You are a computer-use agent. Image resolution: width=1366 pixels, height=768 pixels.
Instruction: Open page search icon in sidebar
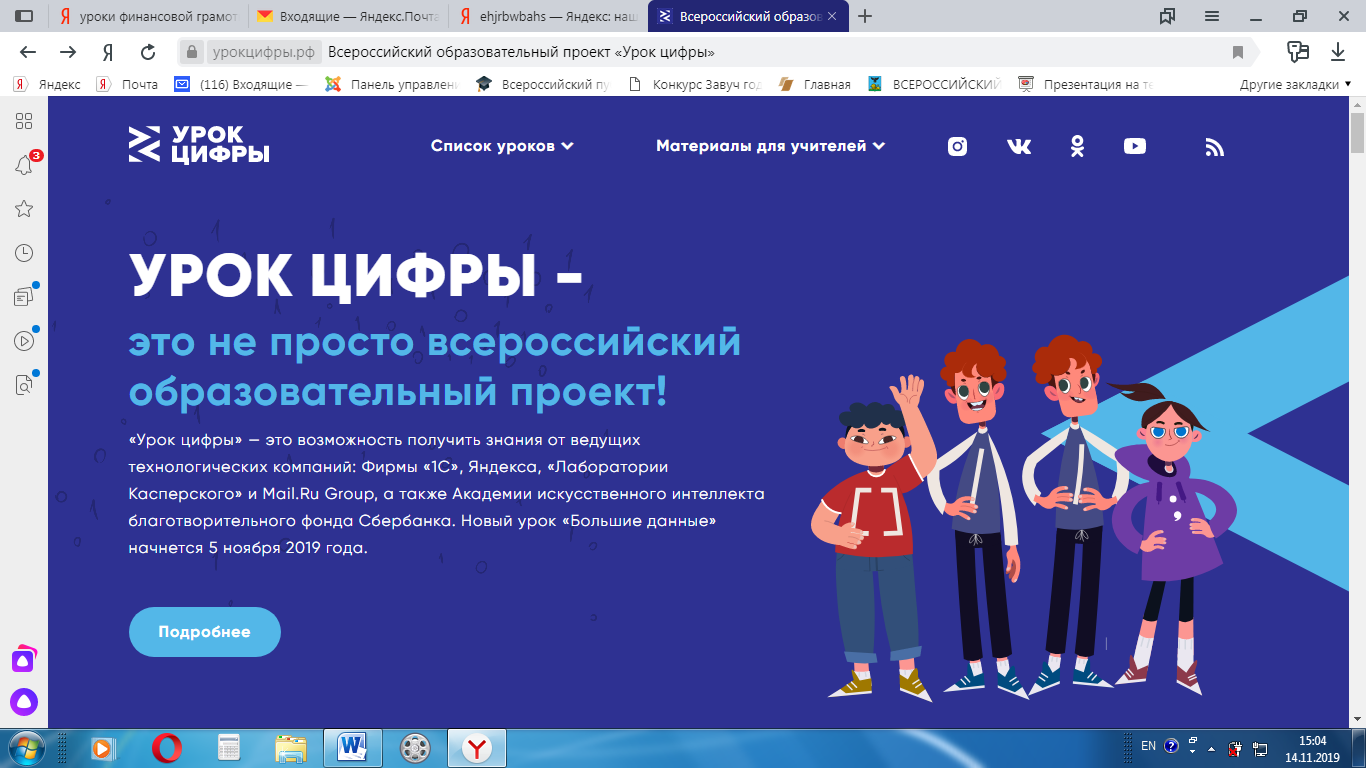[24, 385]
